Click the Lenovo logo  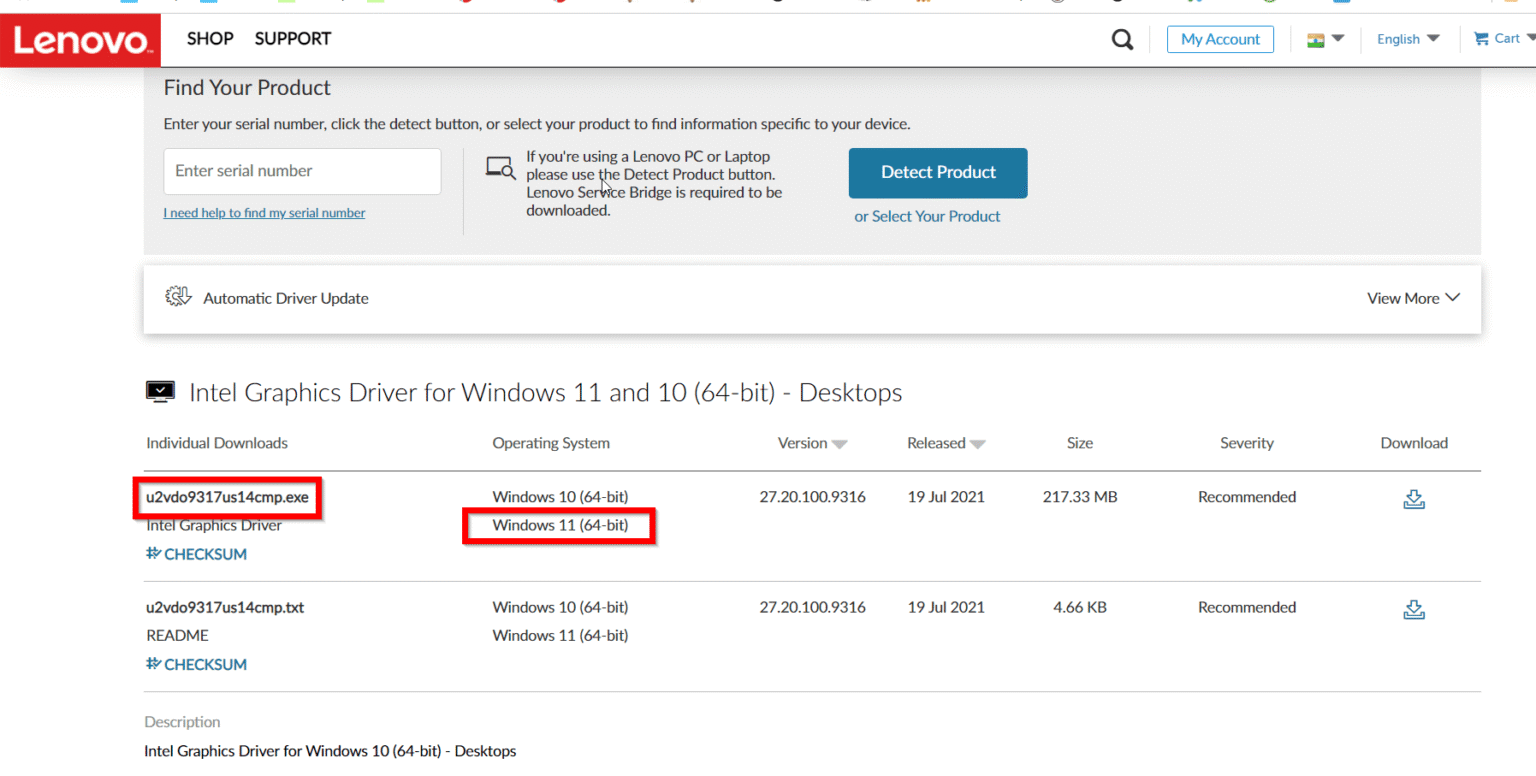pos(80,40)
